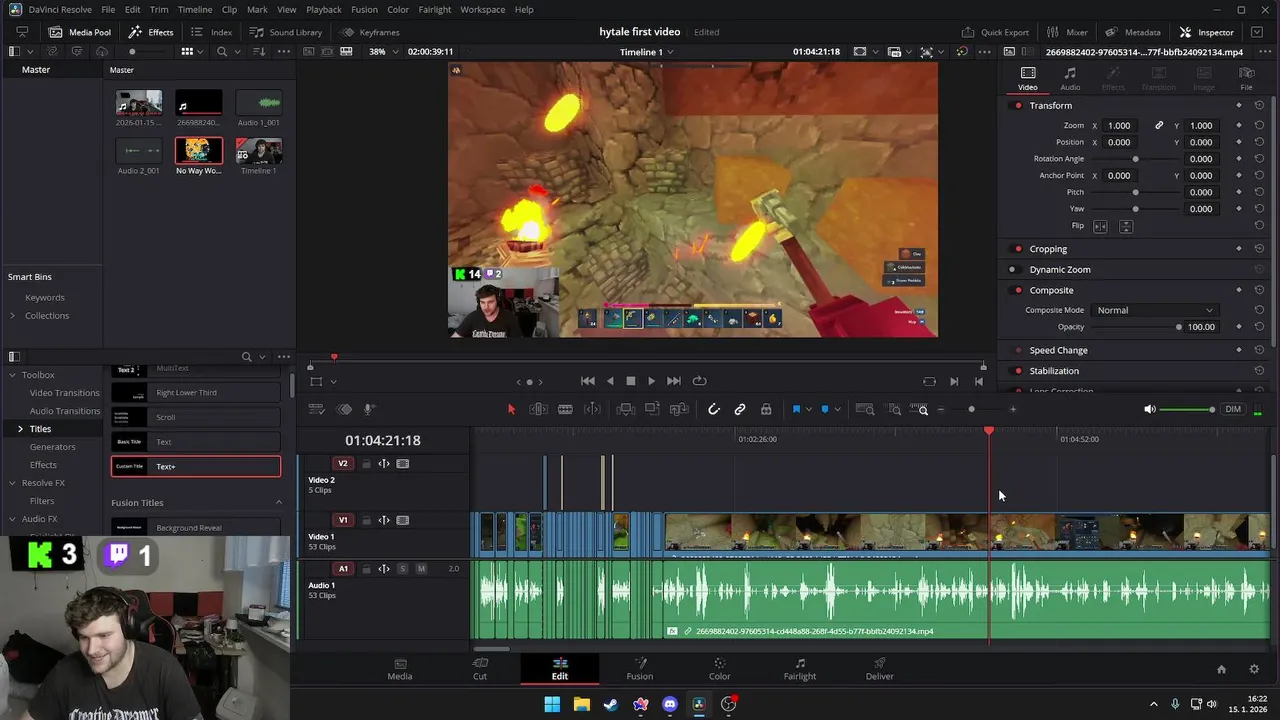Open Discord from the taskbar
This screenshot has width=1280, height=720.
click(670, 704)
